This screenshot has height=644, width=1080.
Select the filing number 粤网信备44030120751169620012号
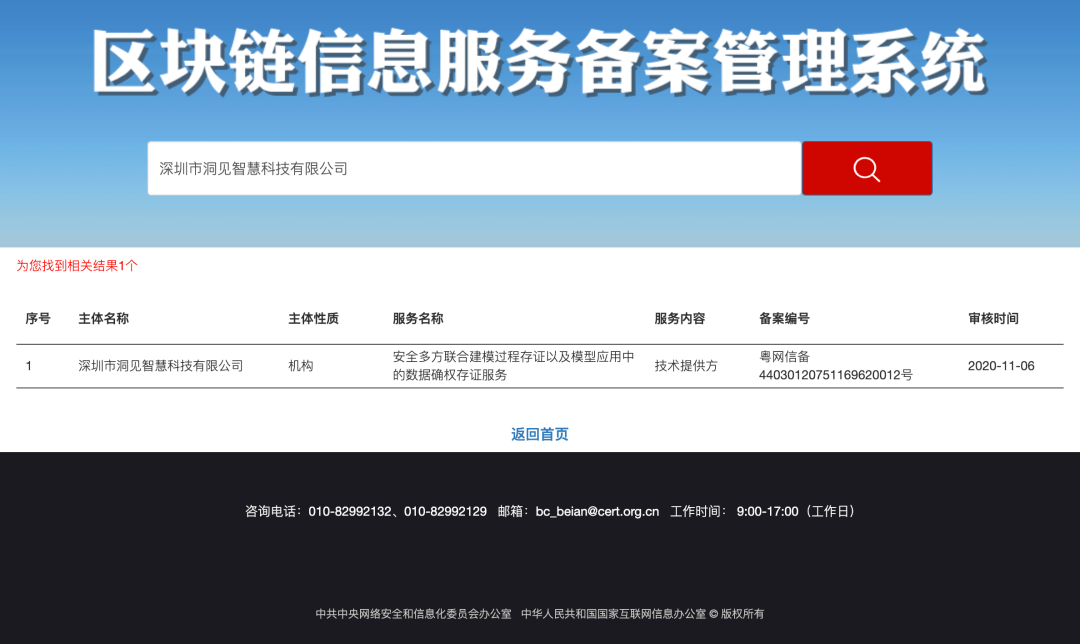[835, 366]
